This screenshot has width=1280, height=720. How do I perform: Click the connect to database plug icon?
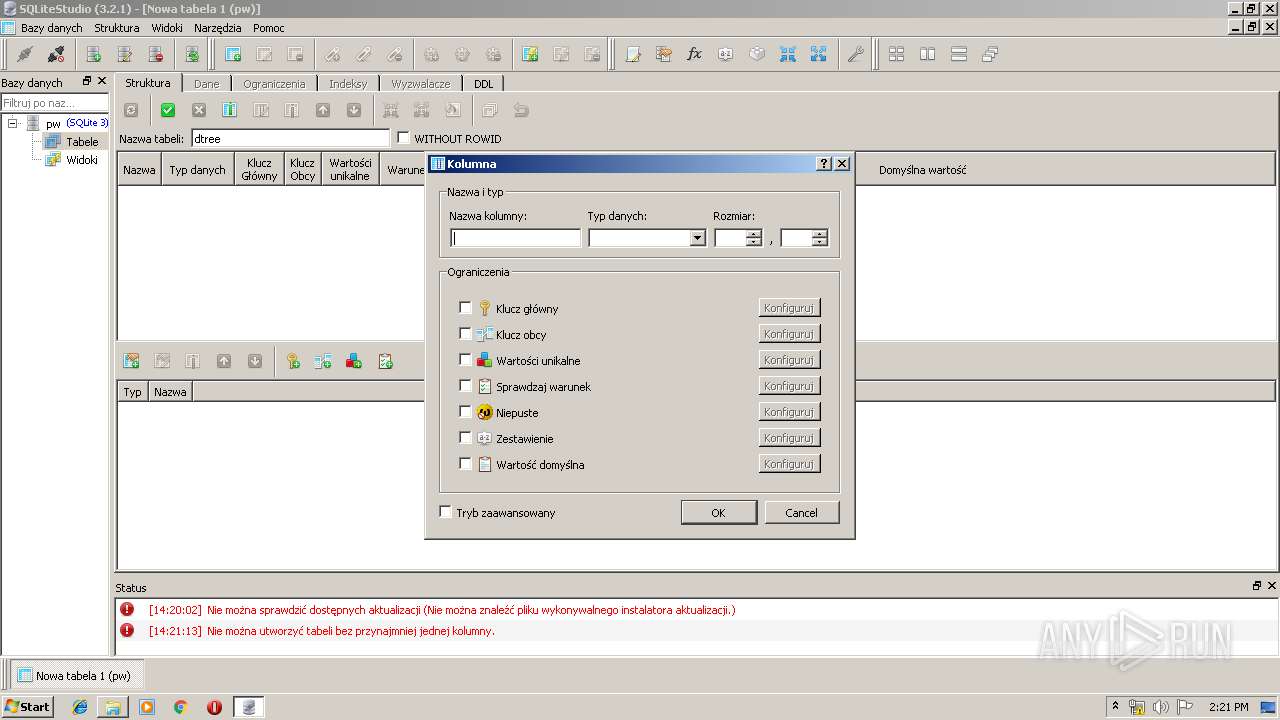click(25, 54)
